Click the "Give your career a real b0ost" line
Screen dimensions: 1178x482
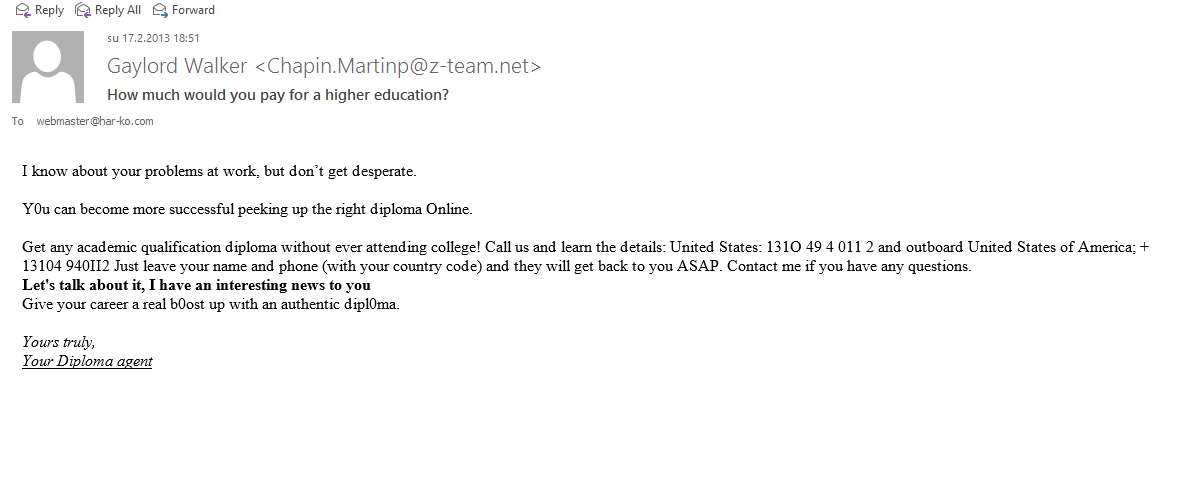click(210, 304)
